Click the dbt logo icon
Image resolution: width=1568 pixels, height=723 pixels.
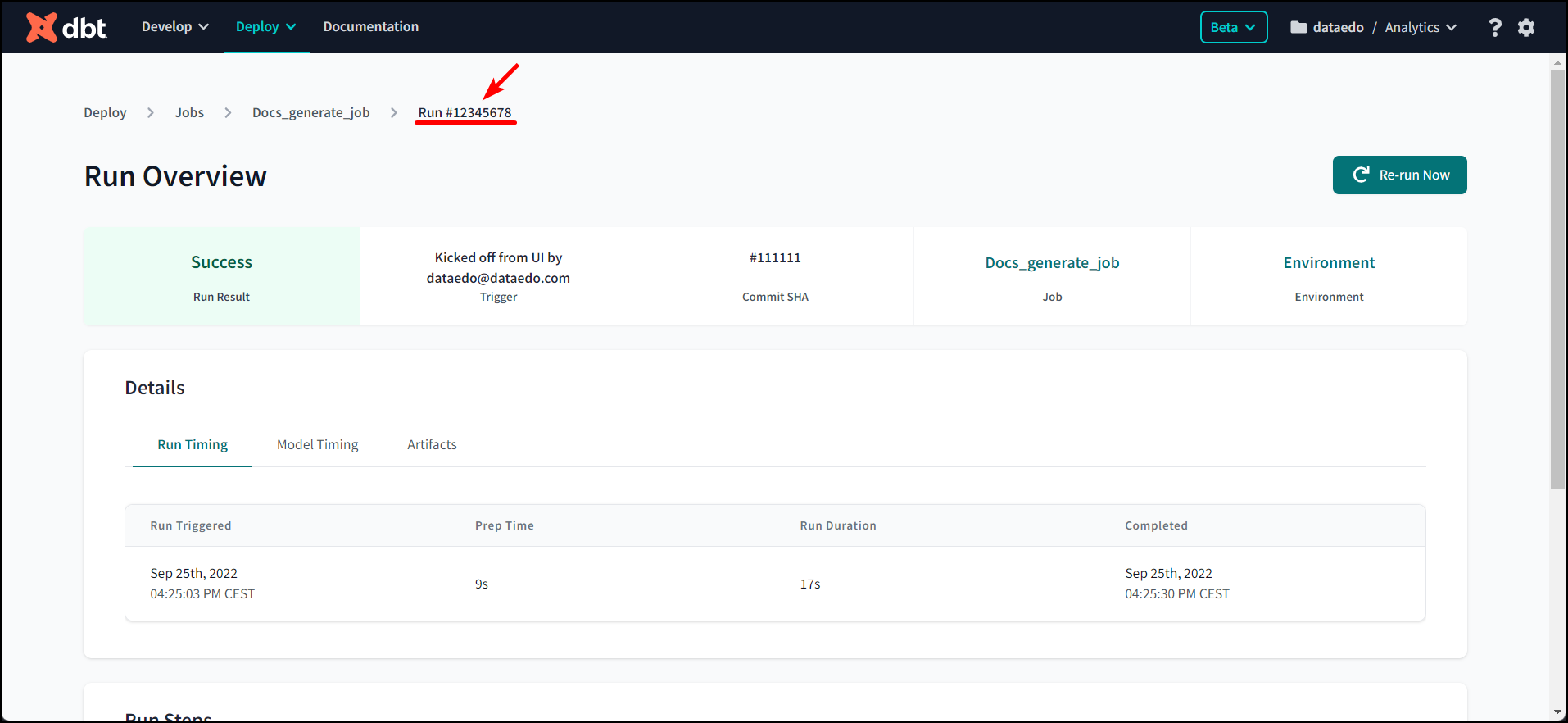point(41,27)
